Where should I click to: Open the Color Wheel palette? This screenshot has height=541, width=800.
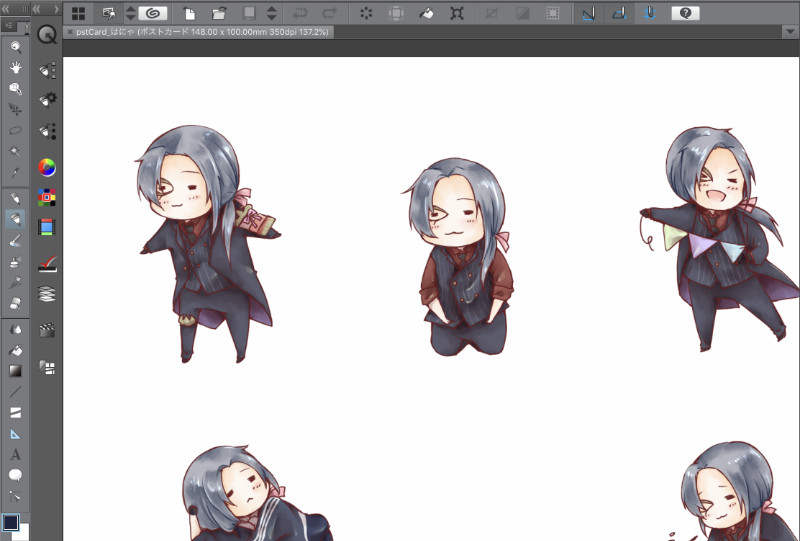coord(47,167)
